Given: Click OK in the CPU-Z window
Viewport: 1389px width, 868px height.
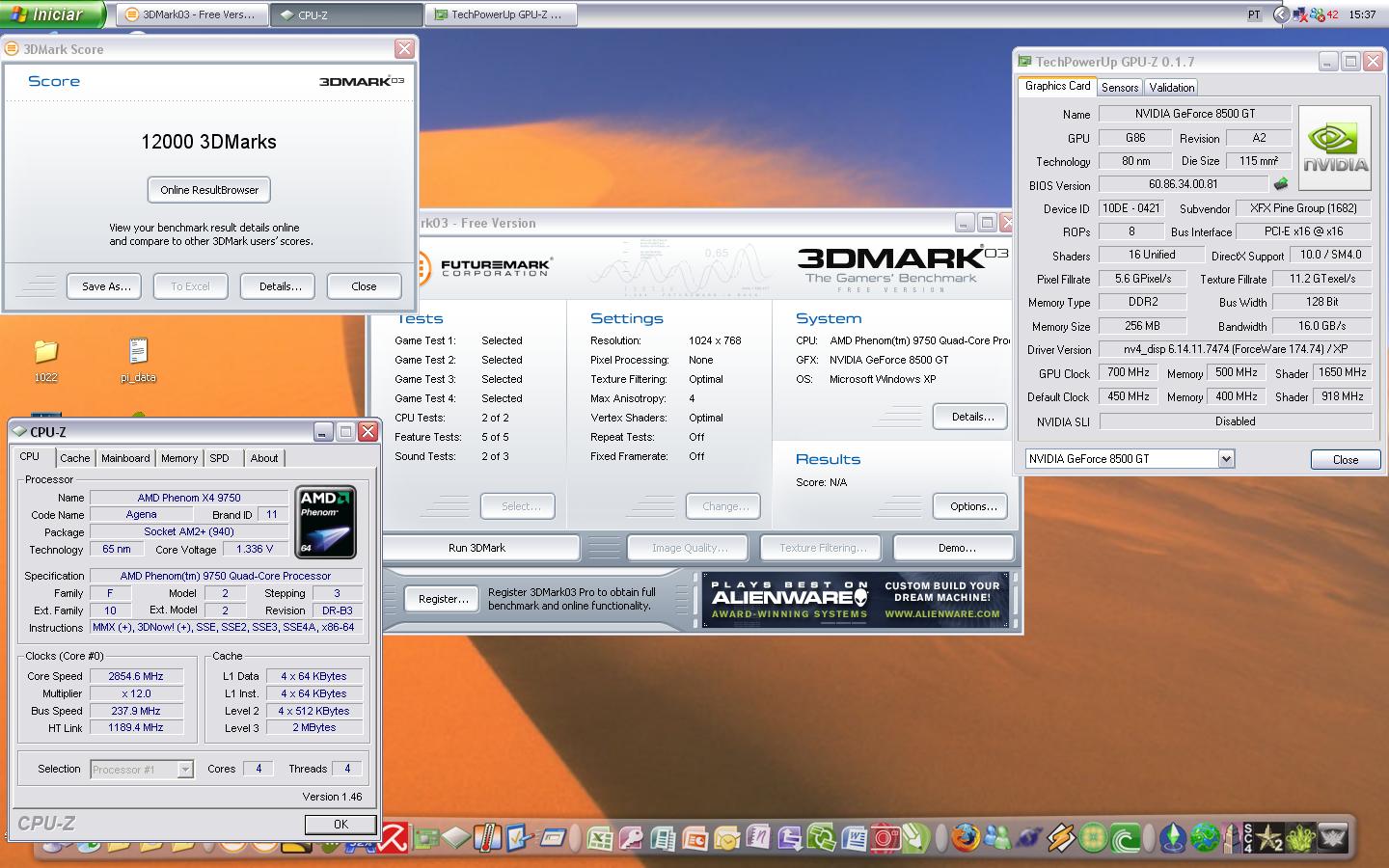Looking at the screenshot, I should pyautogui.click(x=340, y=824).
